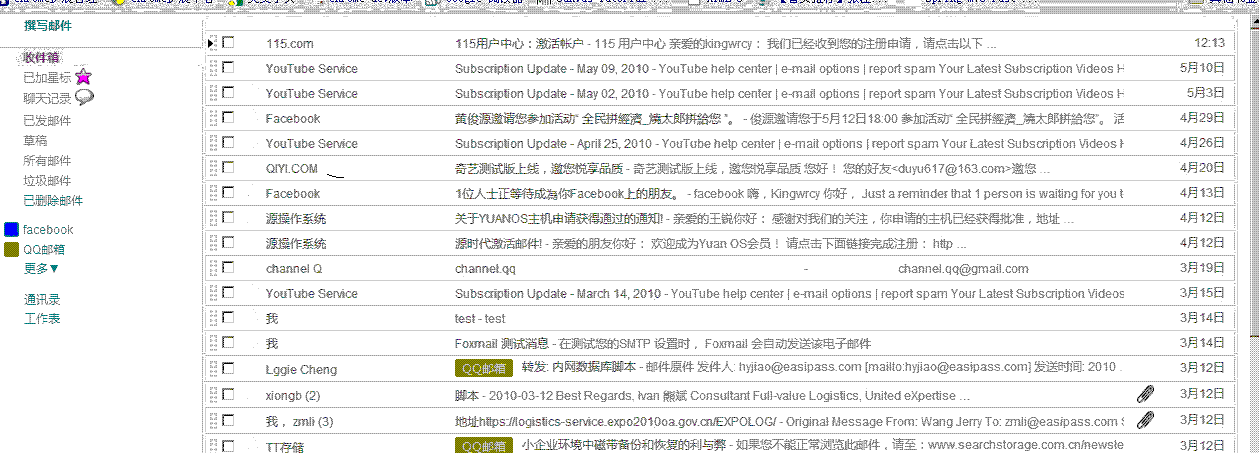Click the paperclip attachment icon on the xiongb row
The height and width of the screenshot is (453, 1259).
(1146, 395)
